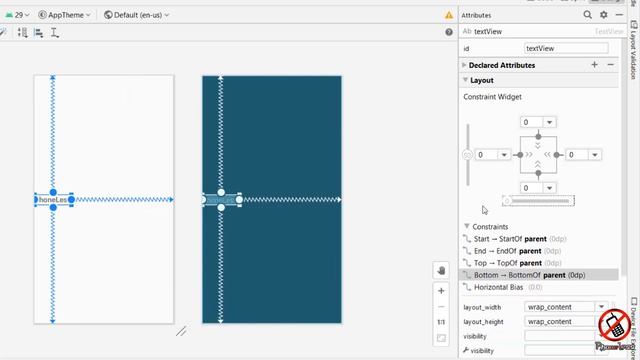The width and height of the screenshot is (640, 360).
Task: Click the Align toolbar icon
Action: [x=39, y=33]
